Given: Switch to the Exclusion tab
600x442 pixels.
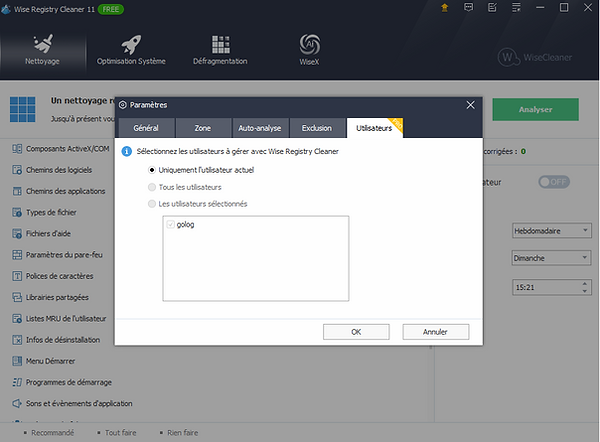Looking at the screenshot, I should (317, 128).
